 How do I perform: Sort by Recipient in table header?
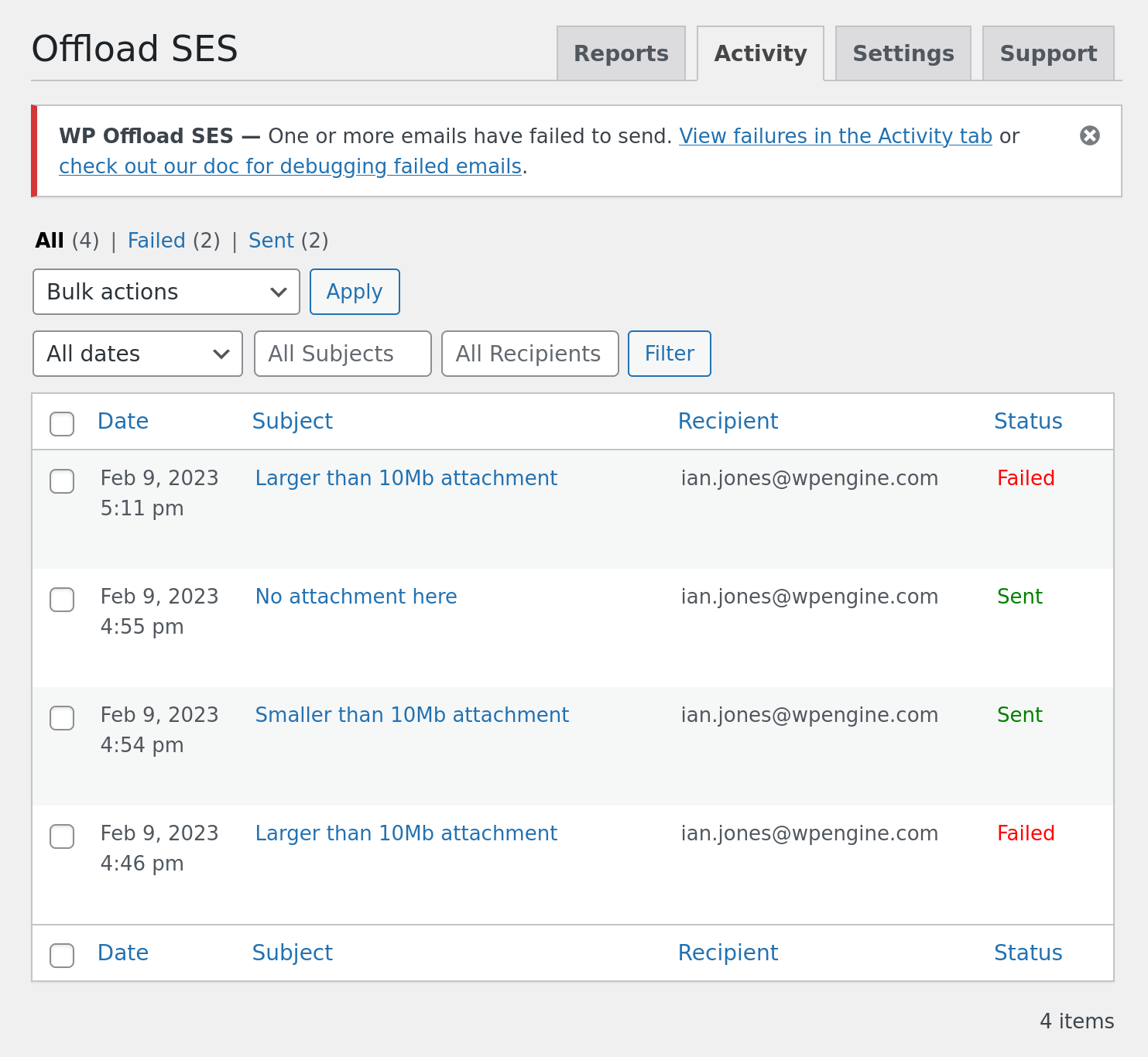728,421
